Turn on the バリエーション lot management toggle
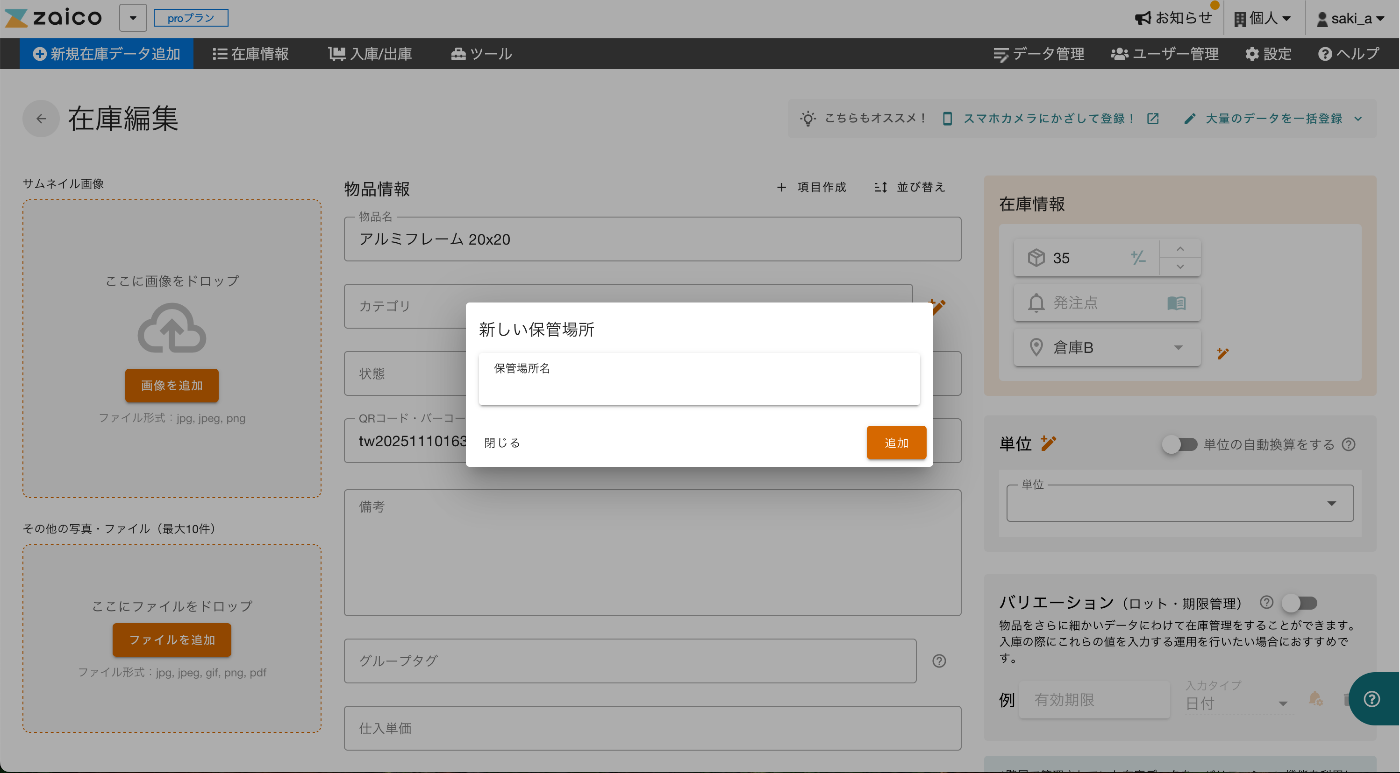1400x773 pixels. pos(1300,602)
